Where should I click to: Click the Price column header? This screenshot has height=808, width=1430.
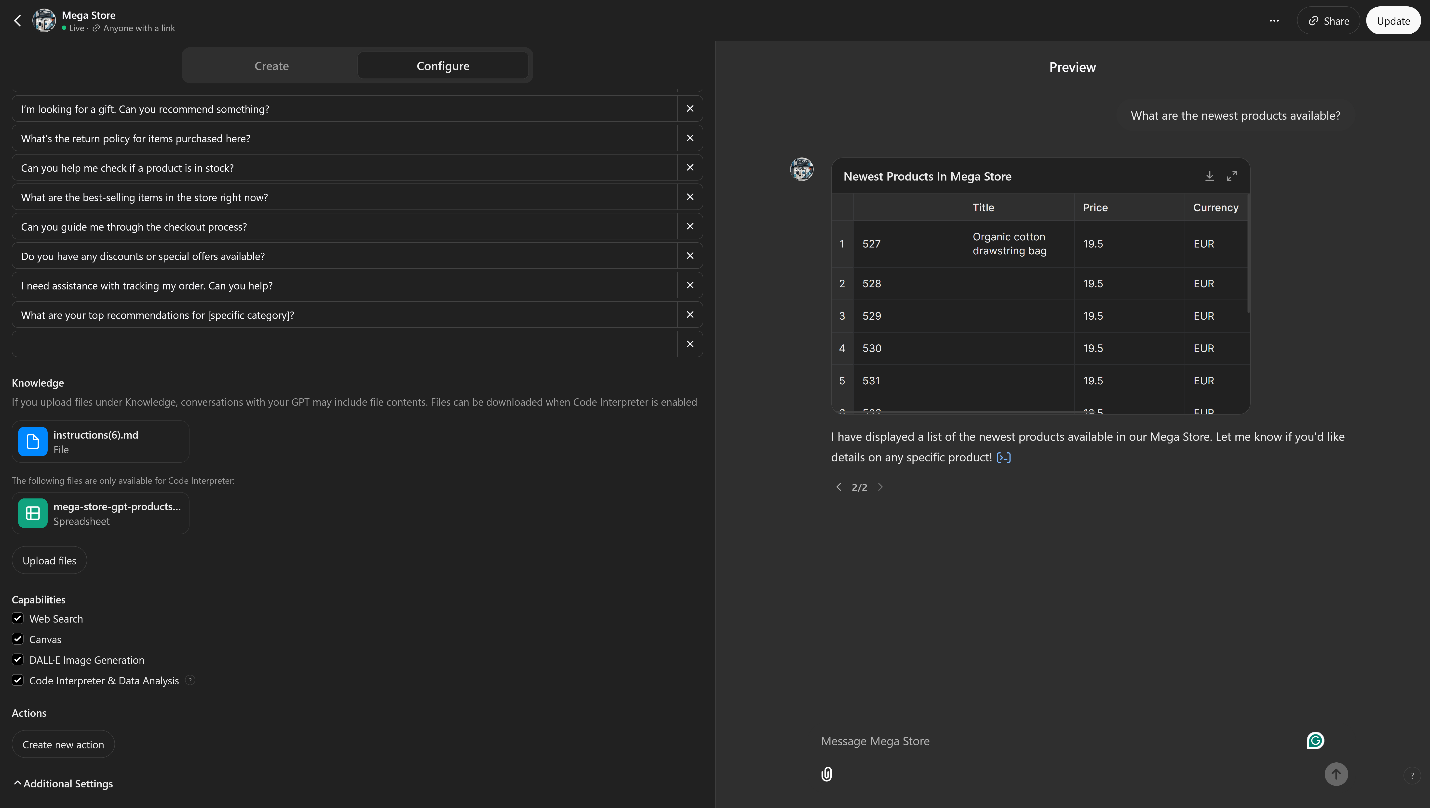[1095, 208]
